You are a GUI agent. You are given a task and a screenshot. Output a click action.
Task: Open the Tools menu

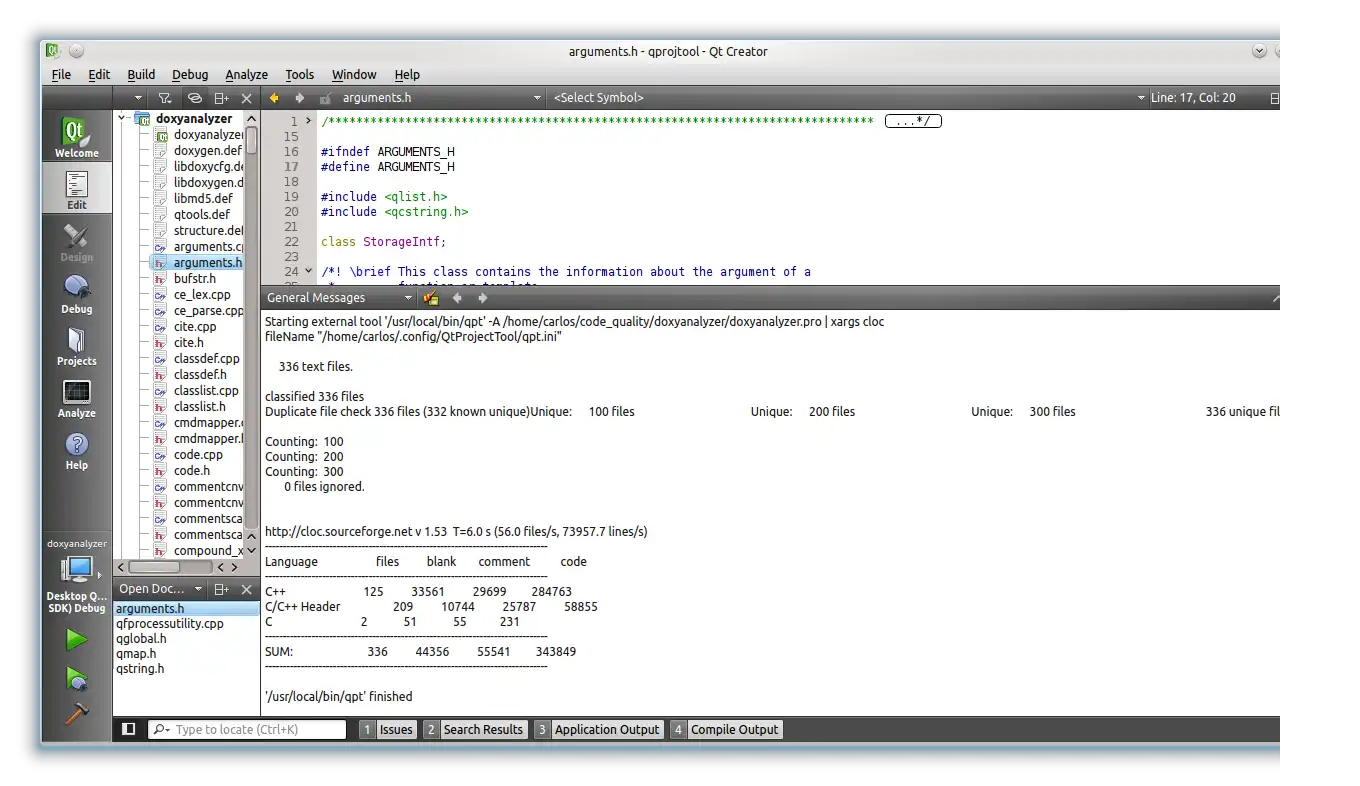pos(299,74)
